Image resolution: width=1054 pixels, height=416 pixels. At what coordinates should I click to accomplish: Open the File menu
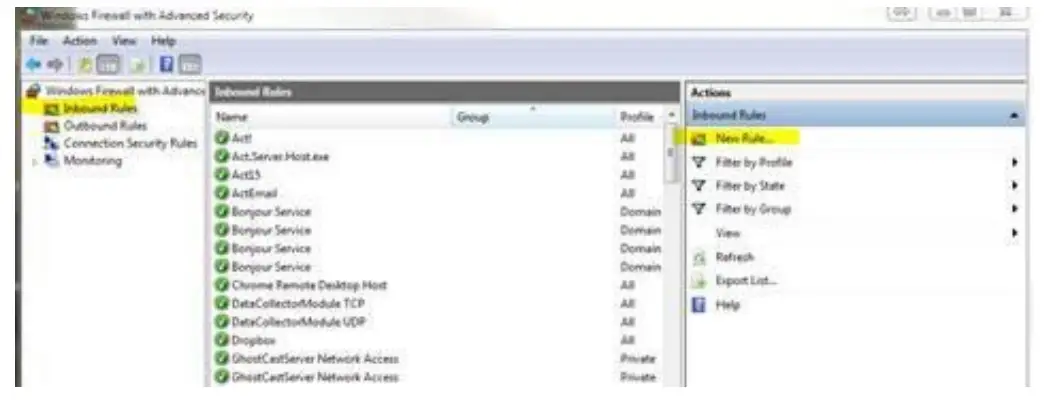coord(39,41)
